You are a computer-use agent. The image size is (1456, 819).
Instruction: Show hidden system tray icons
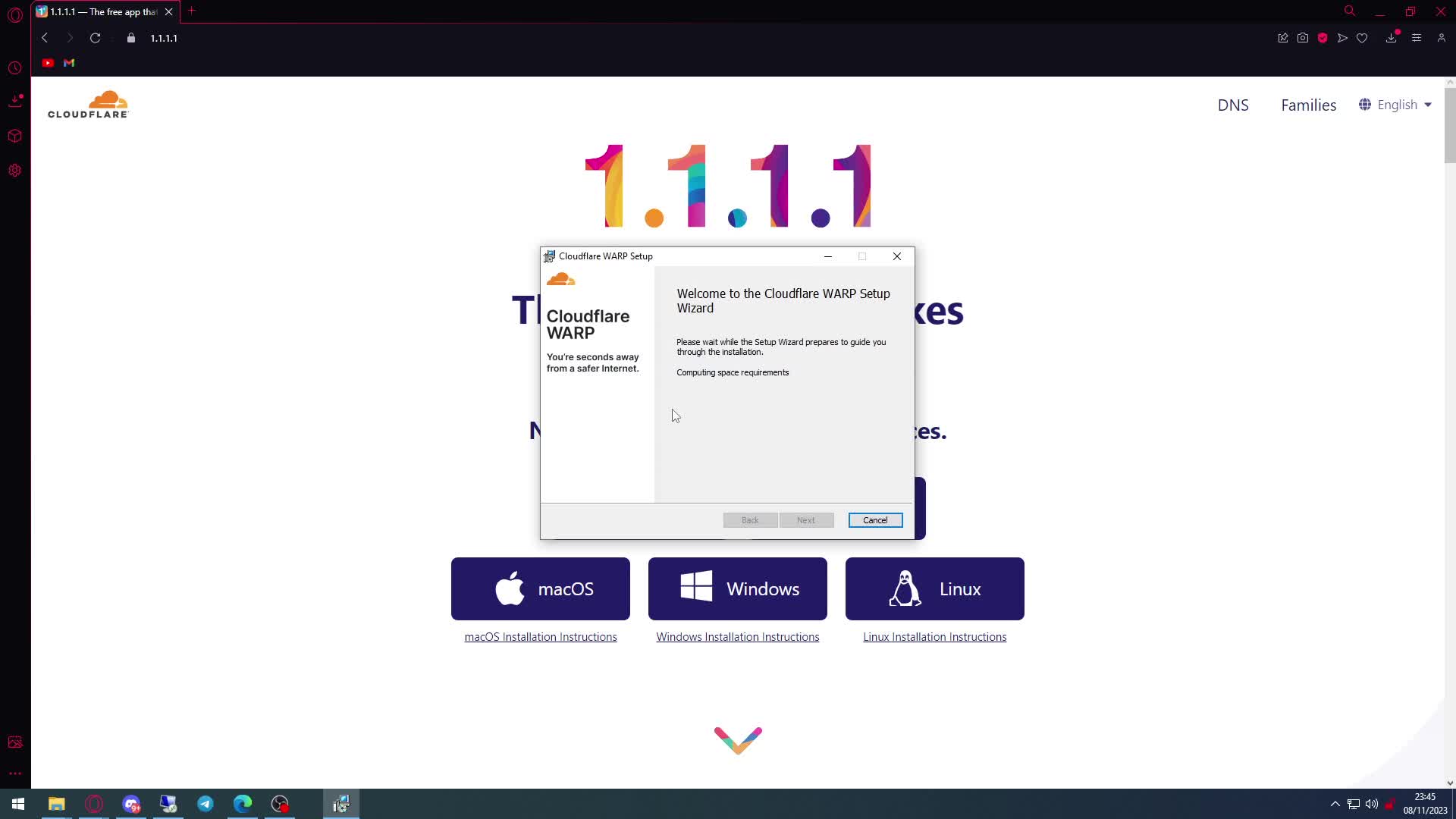[x=1335, y=804]
